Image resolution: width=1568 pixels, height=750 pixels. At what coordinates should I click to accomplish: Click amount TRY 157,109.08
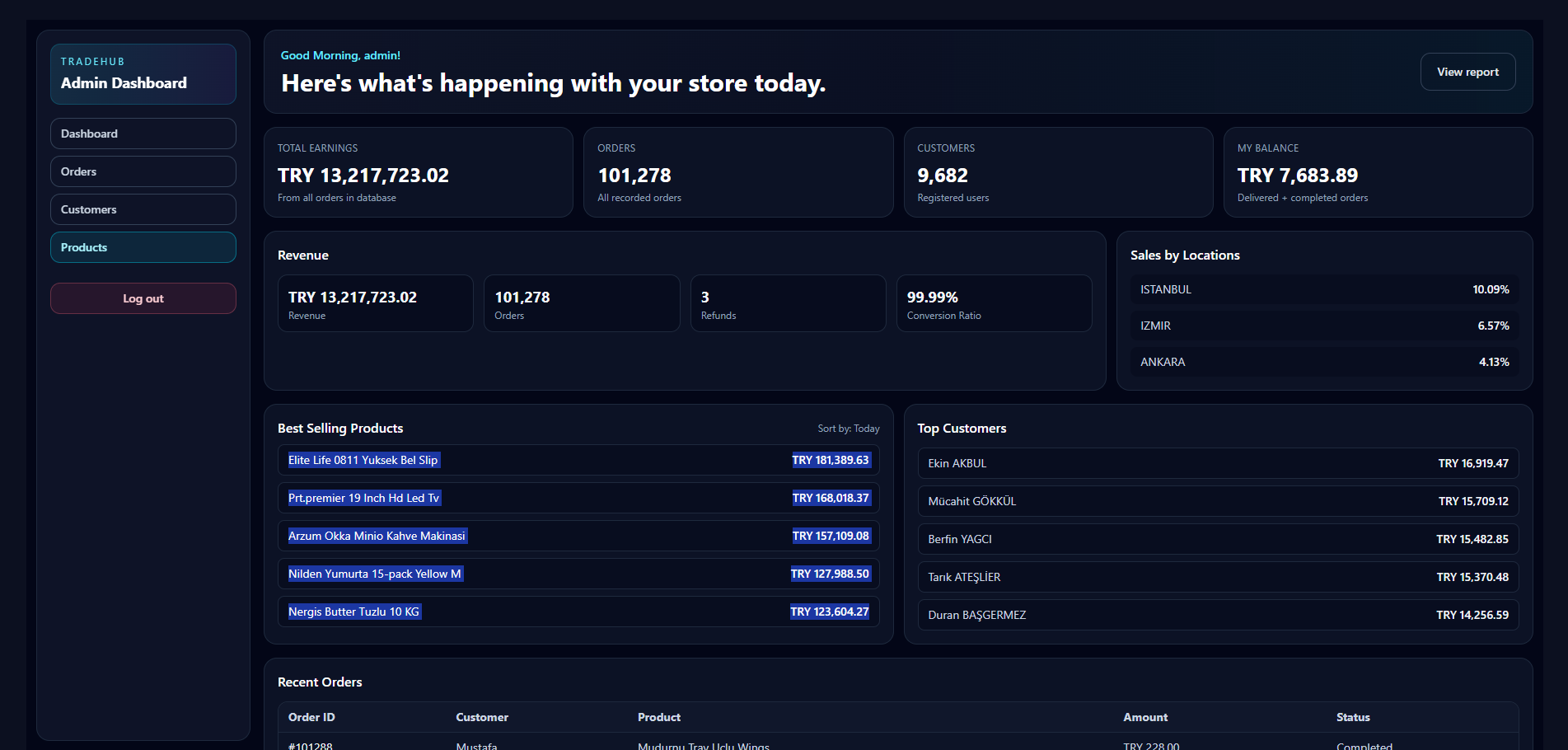click(831, 536)
